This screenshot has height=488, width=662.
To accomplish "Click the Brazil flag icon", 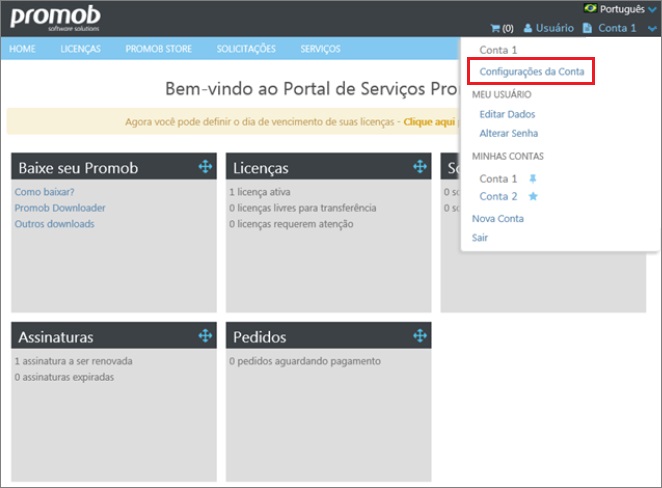I will (x=590, y=8).
